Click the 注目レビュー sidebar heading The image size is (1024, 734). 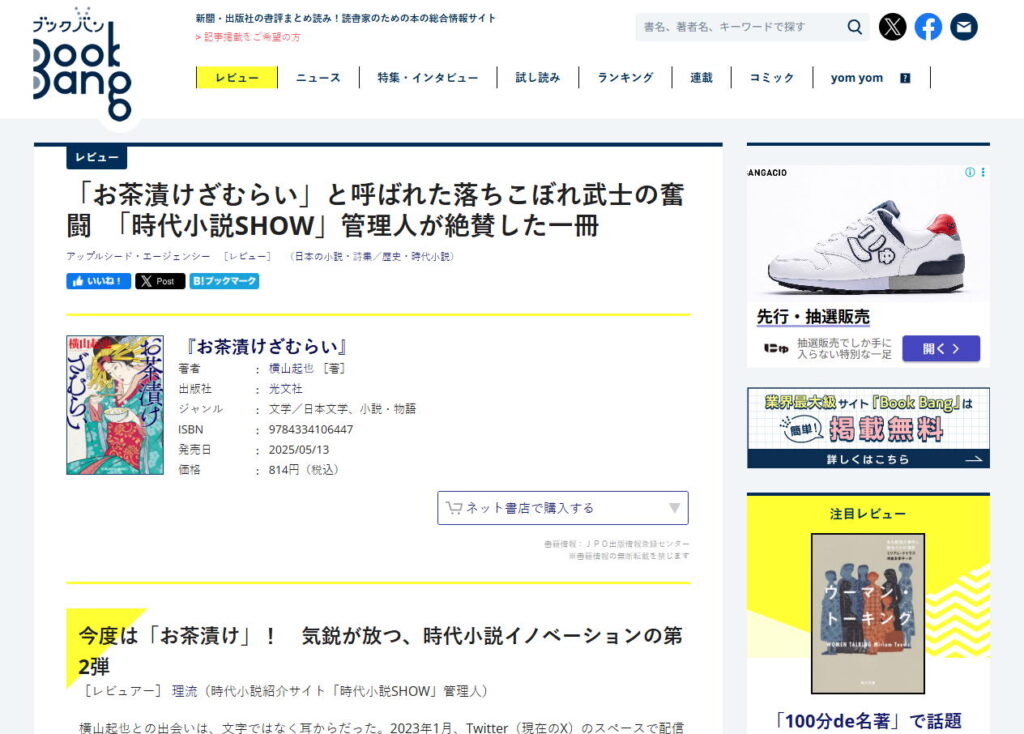point(868,514)
